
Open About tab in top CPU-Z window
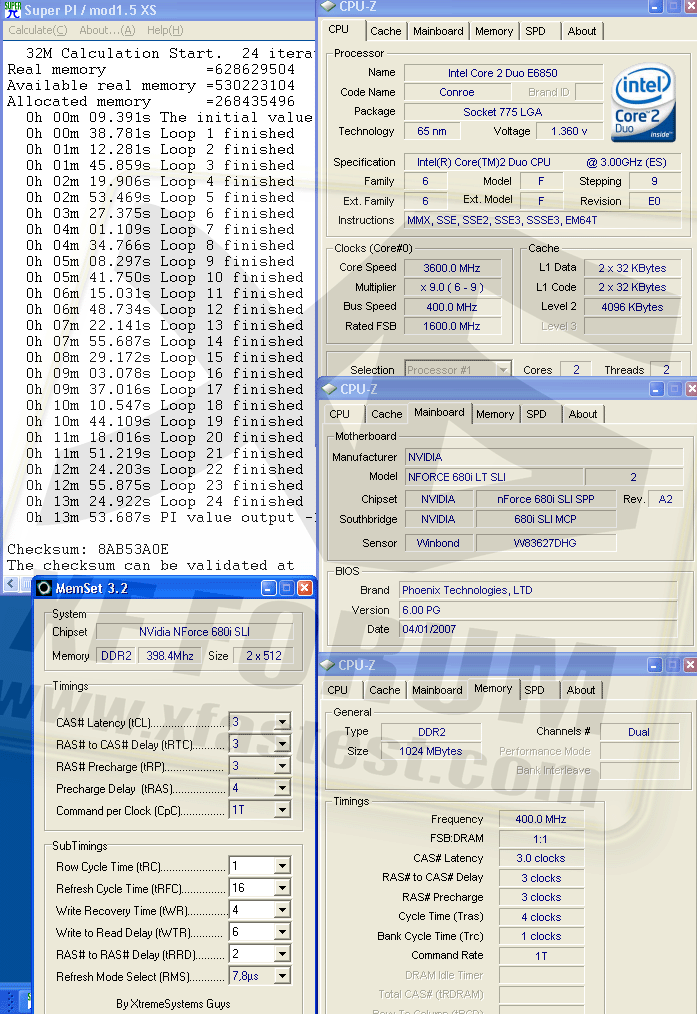coord(582,31)
